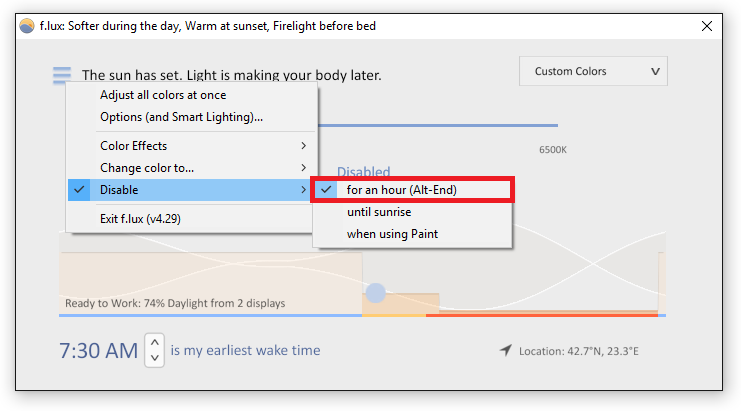The height and width of the screenshot is (411, 741).
Task: Click the location arrow icon
Action: [x=506, y=351]
